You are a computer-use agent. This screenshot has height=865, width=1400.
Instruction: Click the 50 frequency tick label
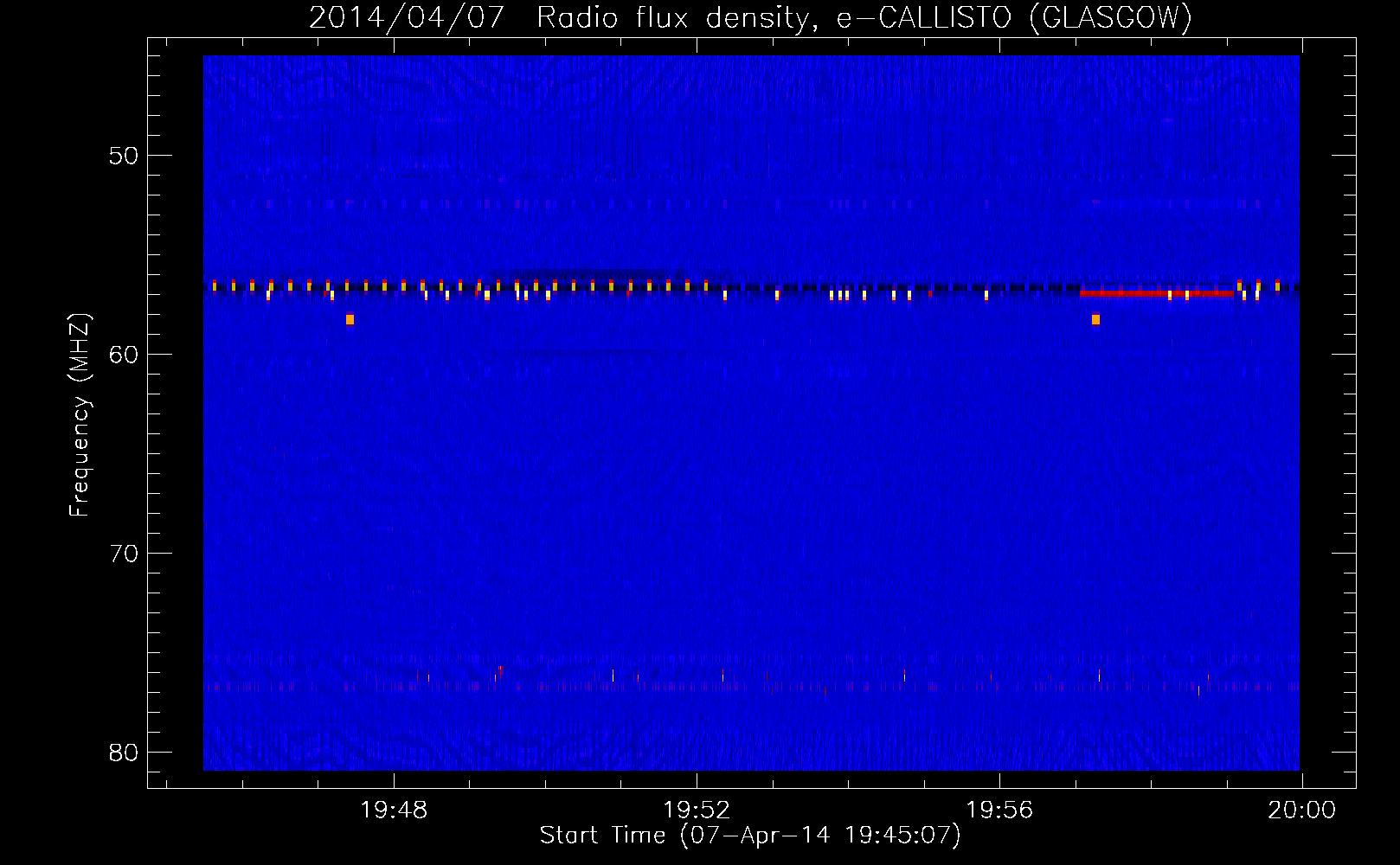point(124,156)
